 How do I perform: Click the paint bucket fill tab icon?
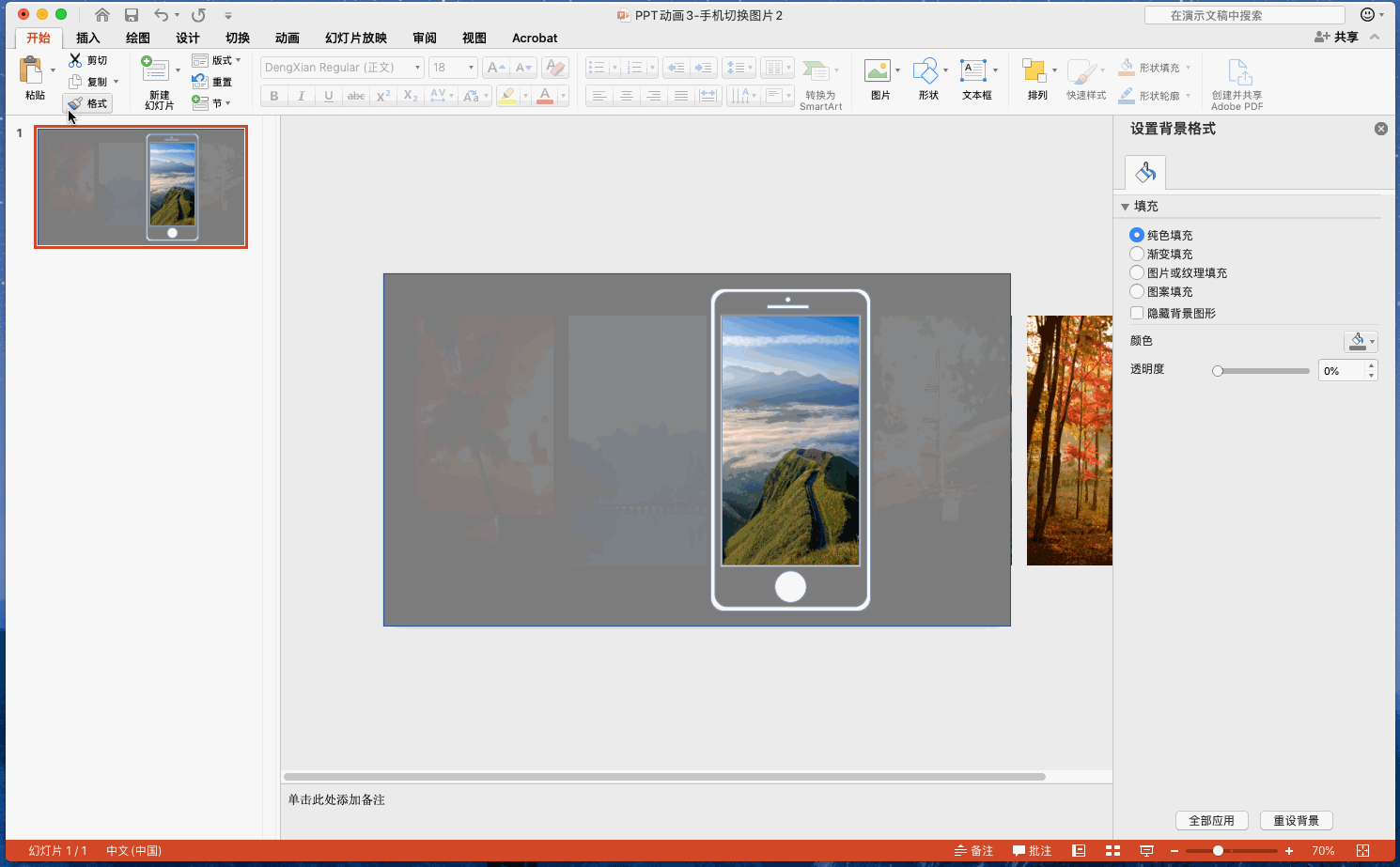click(1145, 172)
